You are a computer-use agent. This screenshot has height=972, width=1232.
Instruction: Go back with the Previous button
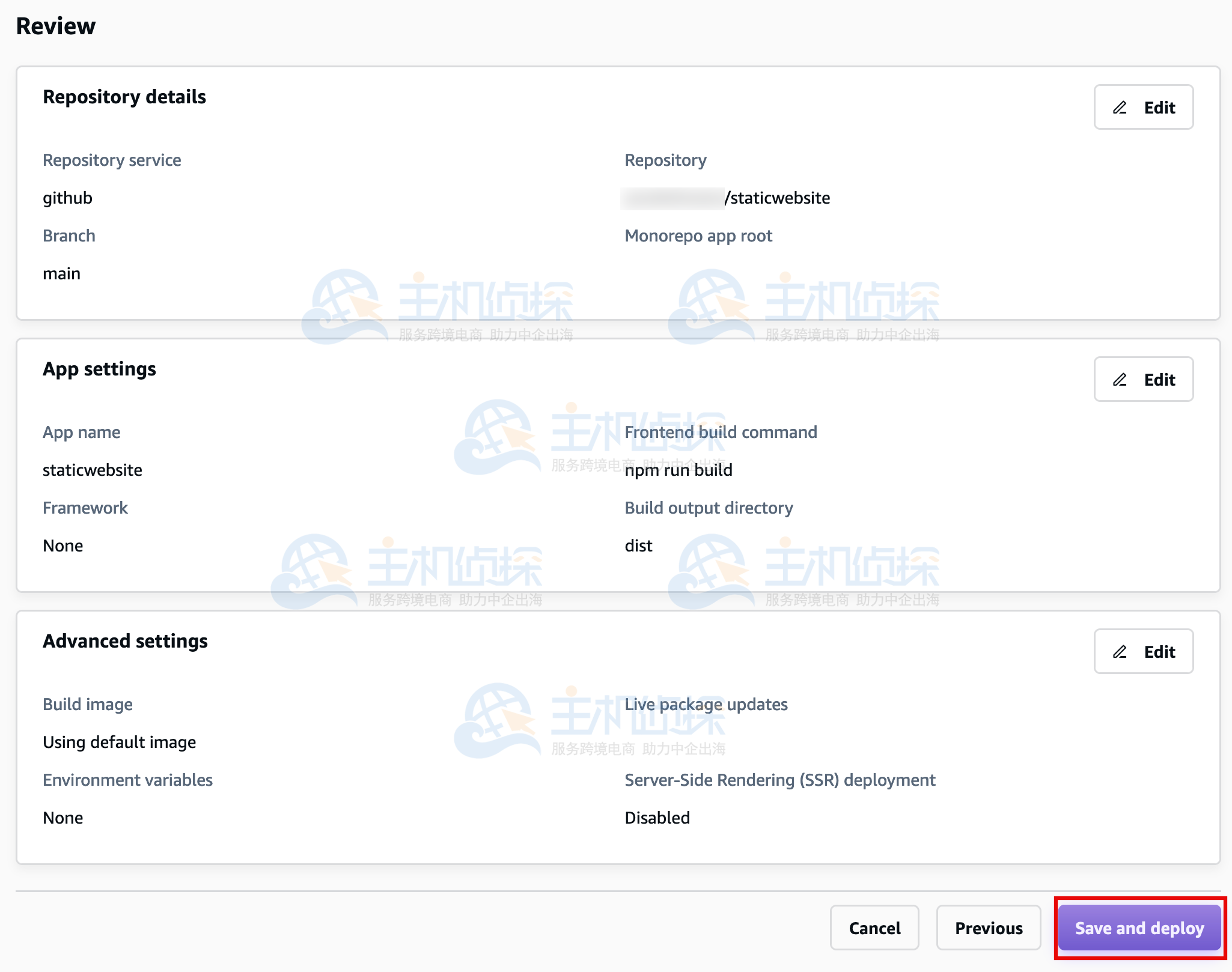pos(988,928)
